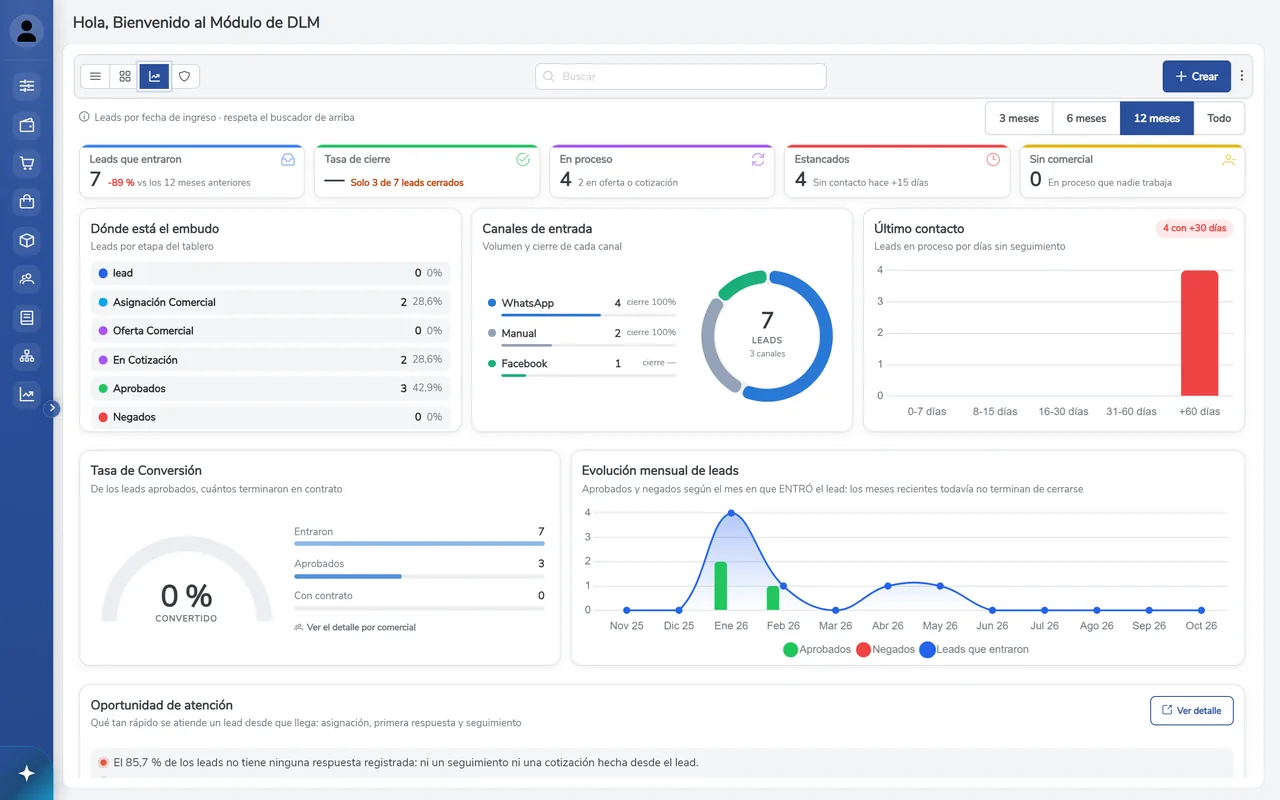
Task: Open the box inventory sidebar icon
Action: coord(27,241)
